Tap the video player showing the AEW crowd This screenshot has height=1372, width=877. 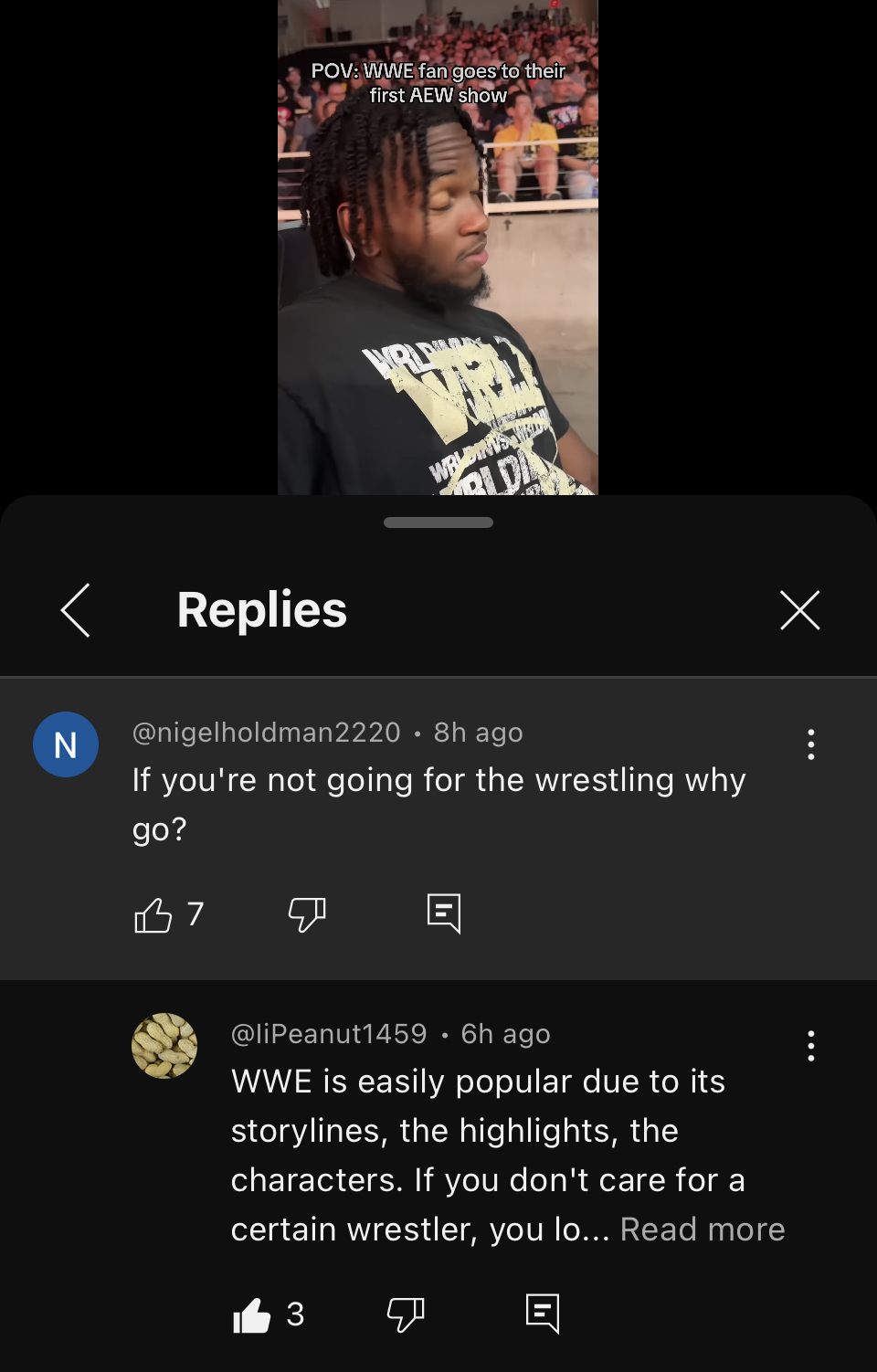[x=438, y=248]
